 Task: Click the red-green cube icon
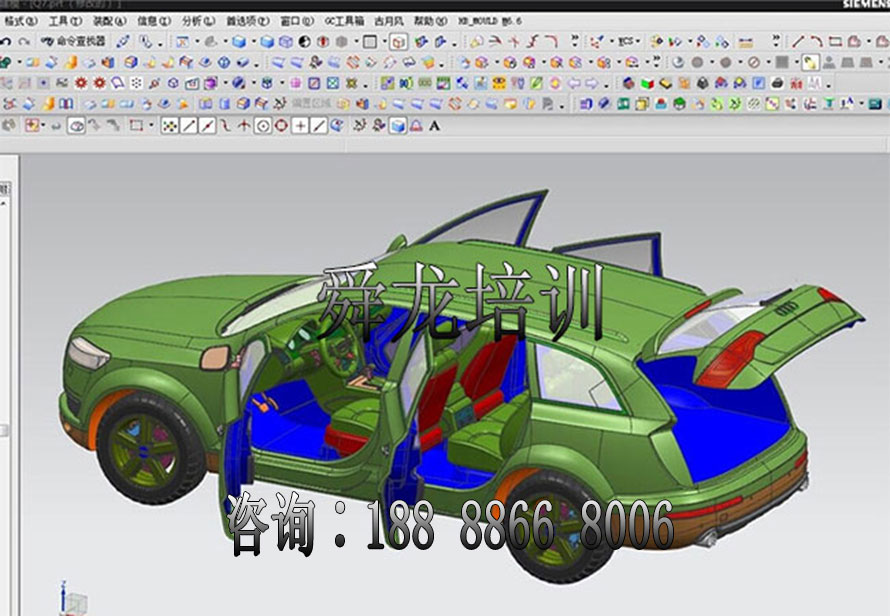(x=648, y=83)
